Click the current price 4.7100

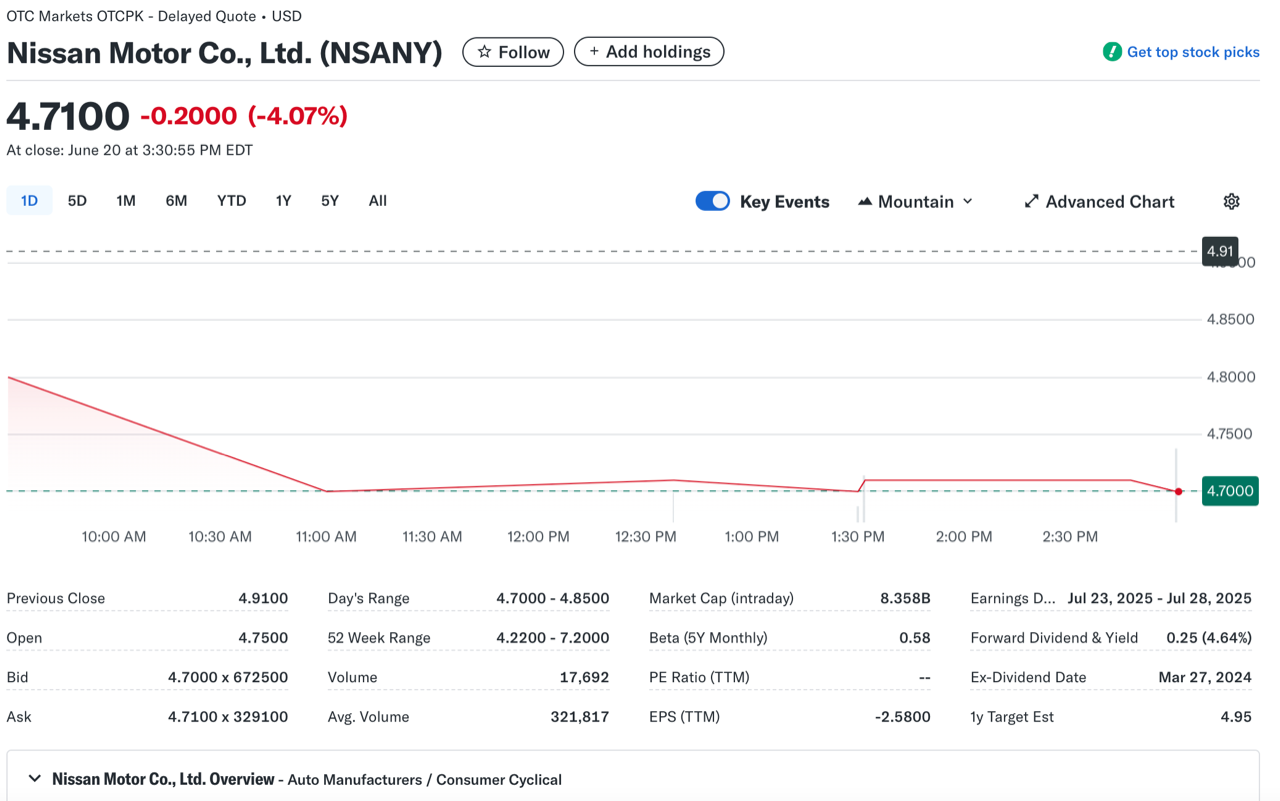tap(68, 116)
